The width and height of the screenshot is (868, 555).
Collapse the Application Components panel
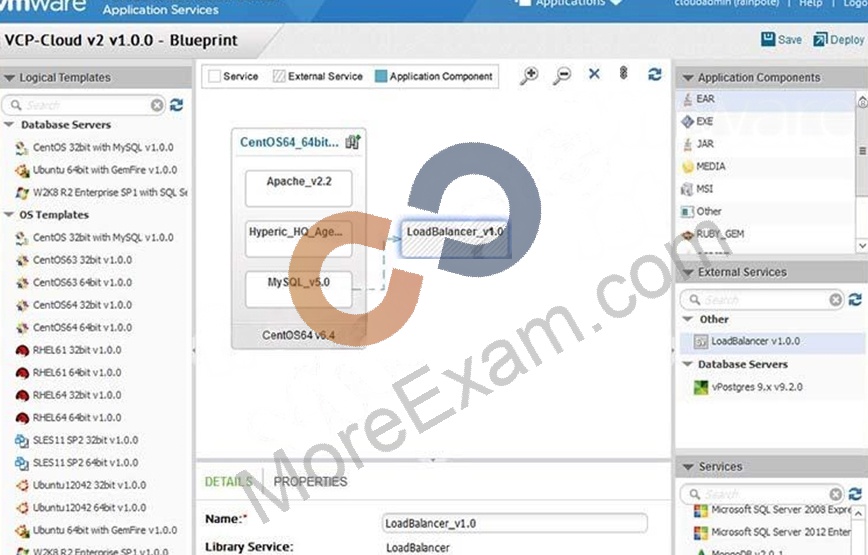(x=688, y=77)
